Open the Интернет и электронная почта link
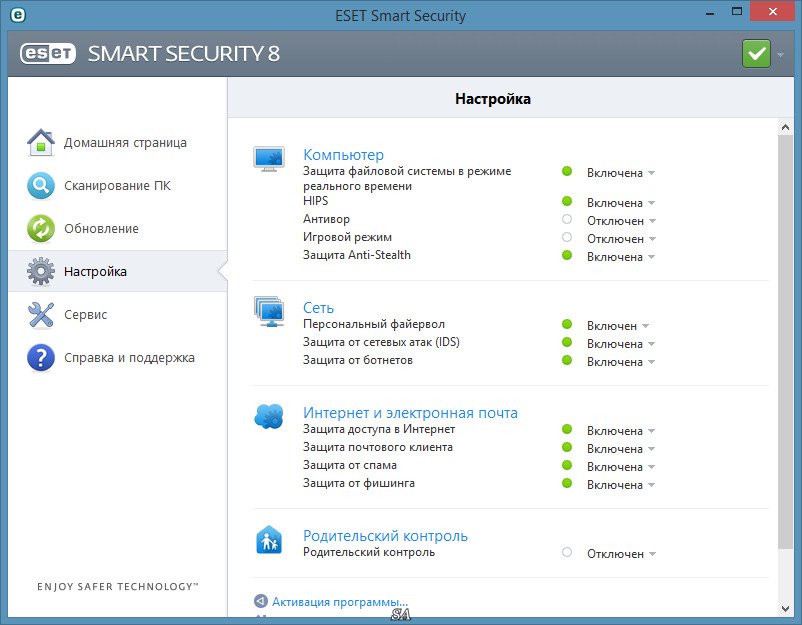 click(410, 412)
